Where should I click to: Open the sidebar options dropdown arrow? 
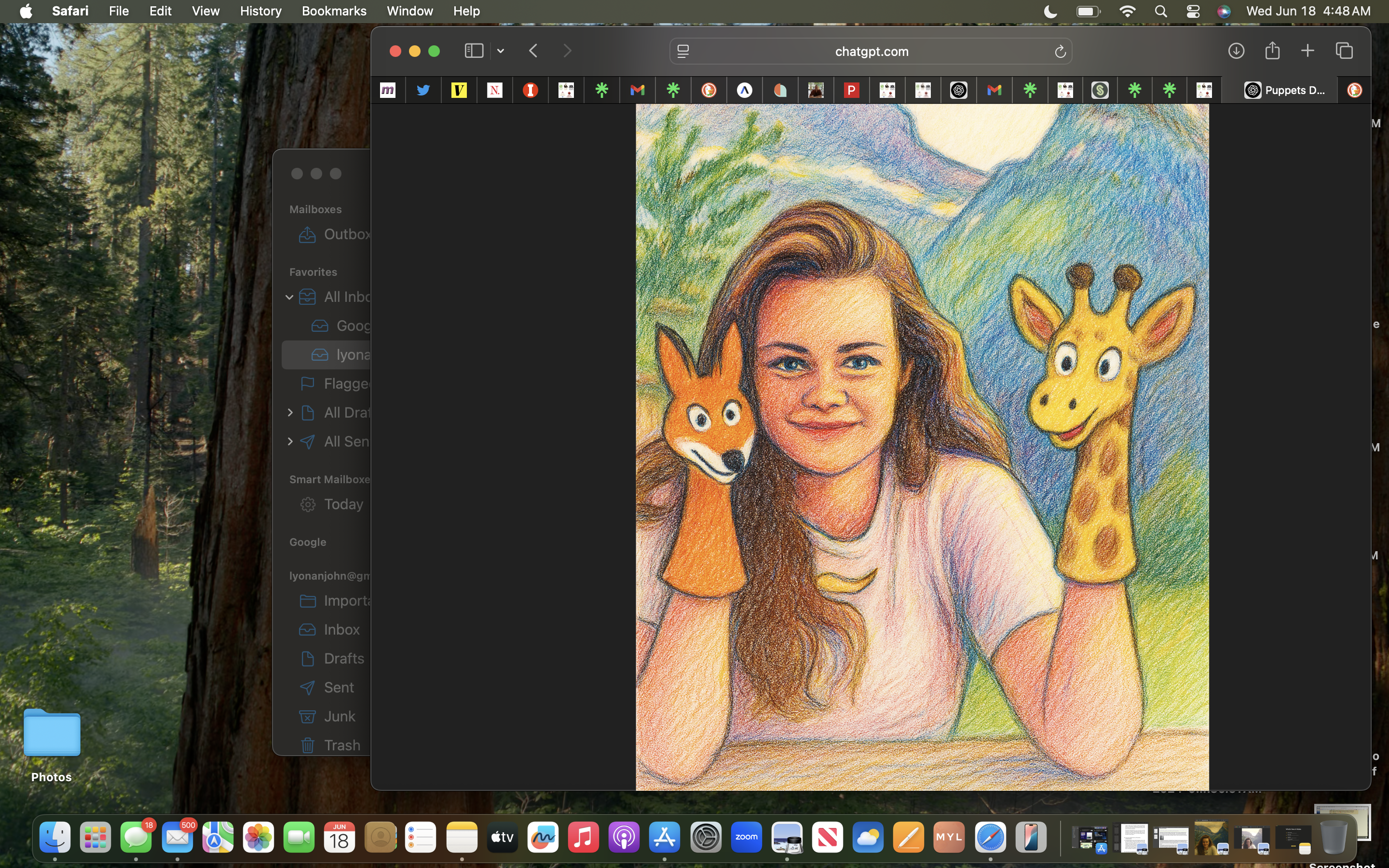click(x=501, y=51)
